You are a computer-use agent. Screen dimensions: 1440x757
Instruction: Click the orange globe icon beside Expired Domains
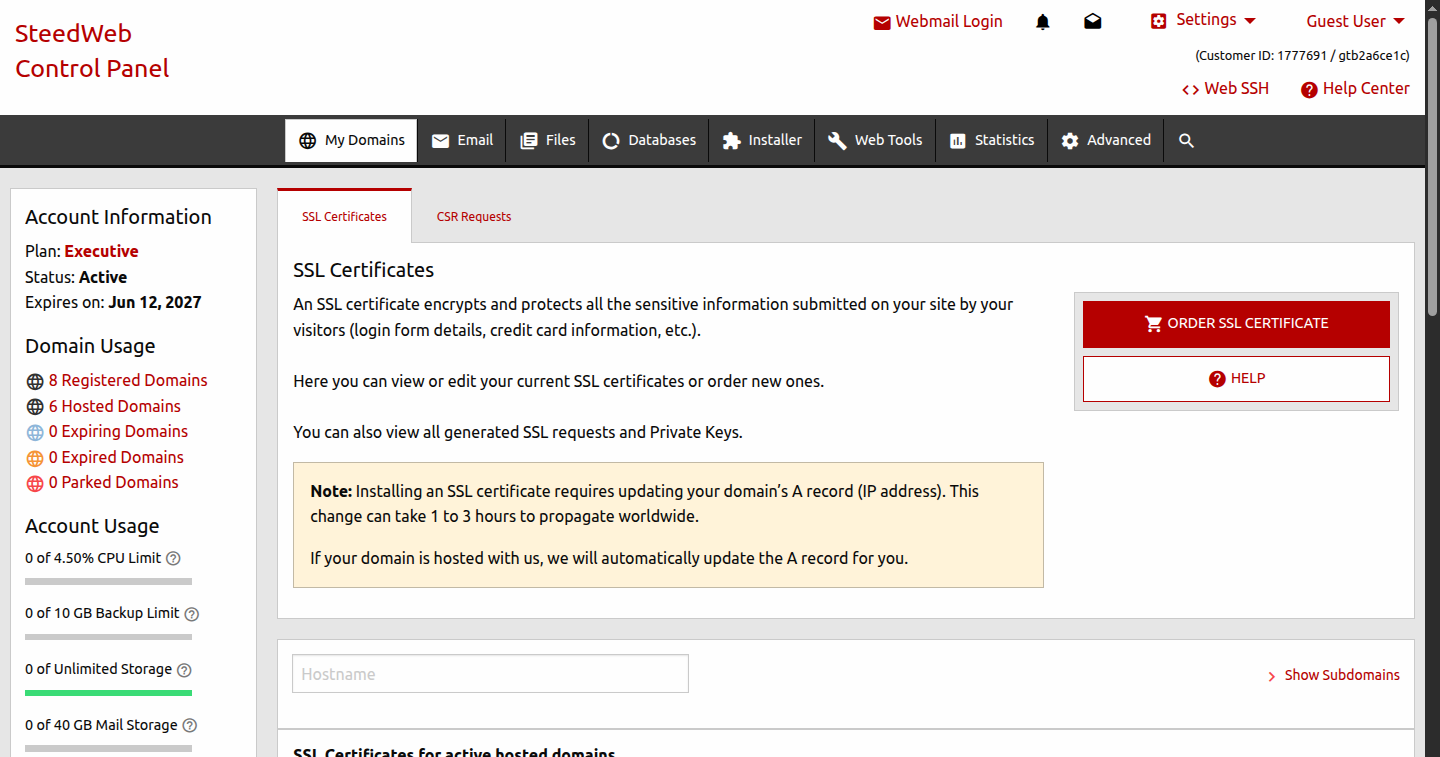pyautogui.click(x=35, y=458)
